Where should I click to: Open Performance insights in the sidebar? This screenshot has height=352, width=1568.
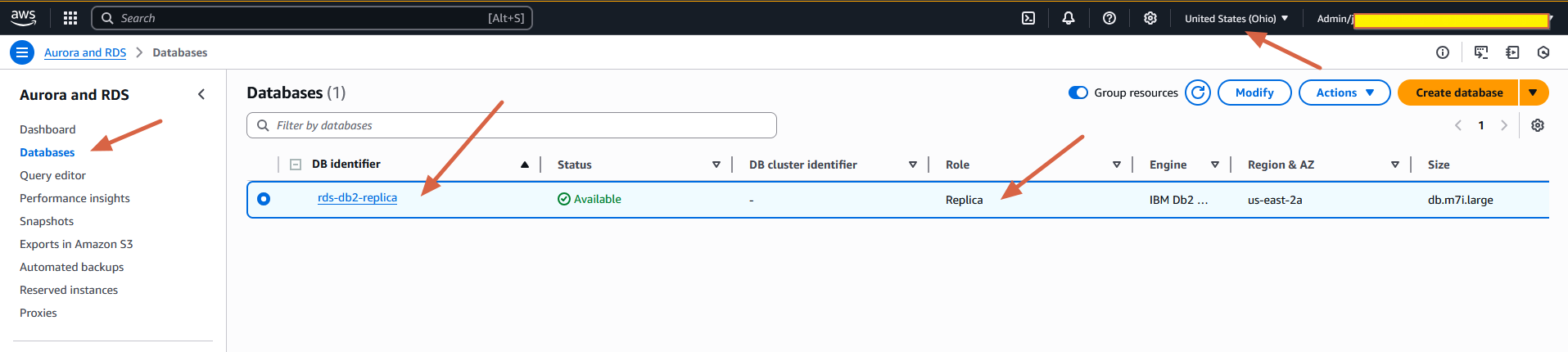(75, 198)
